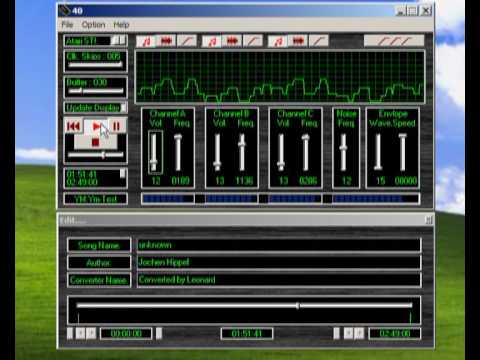Open the Help menu

coord(121,25)
